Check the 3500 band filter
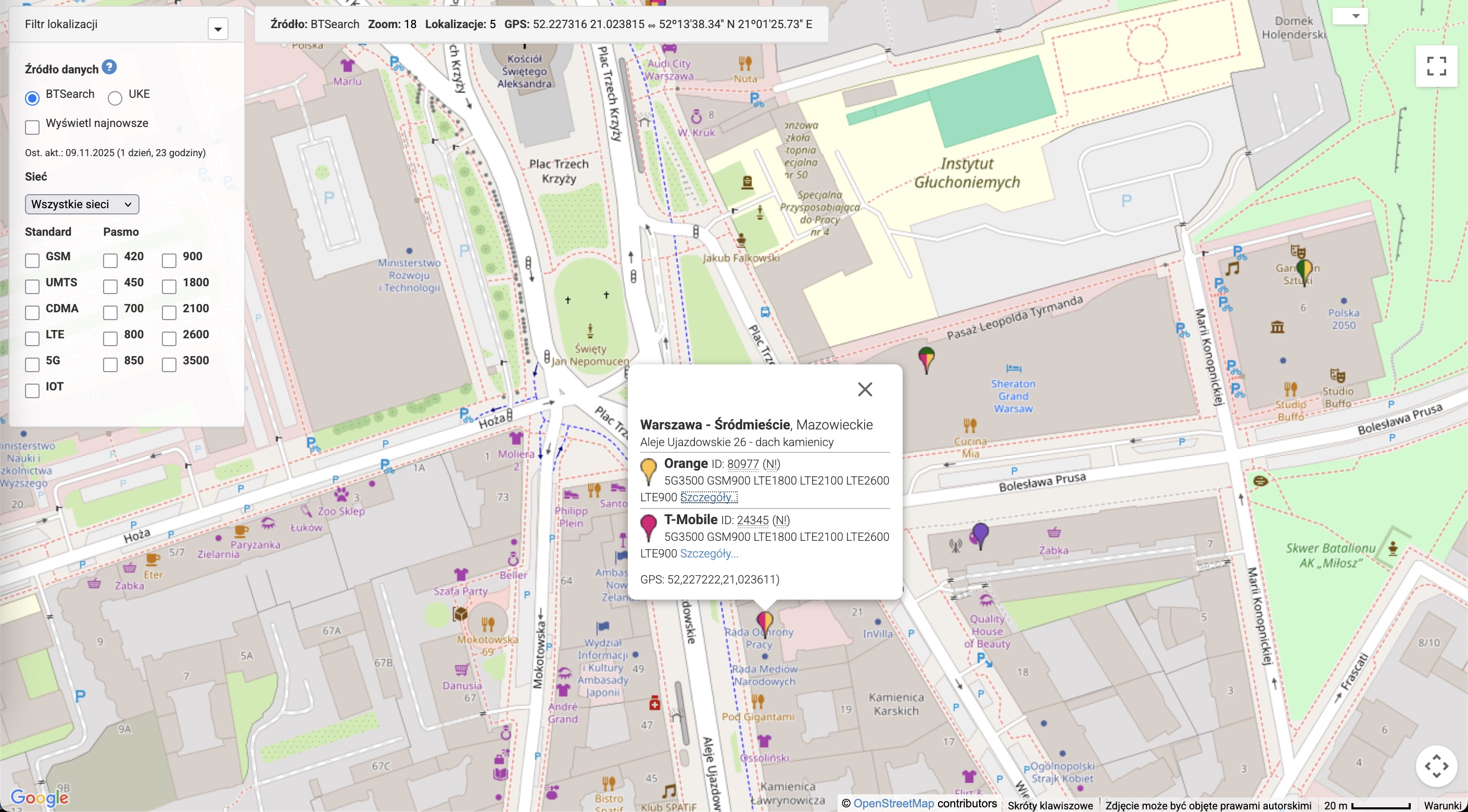The height and width of the screenshot is (812, 1468). pos(169,365)
